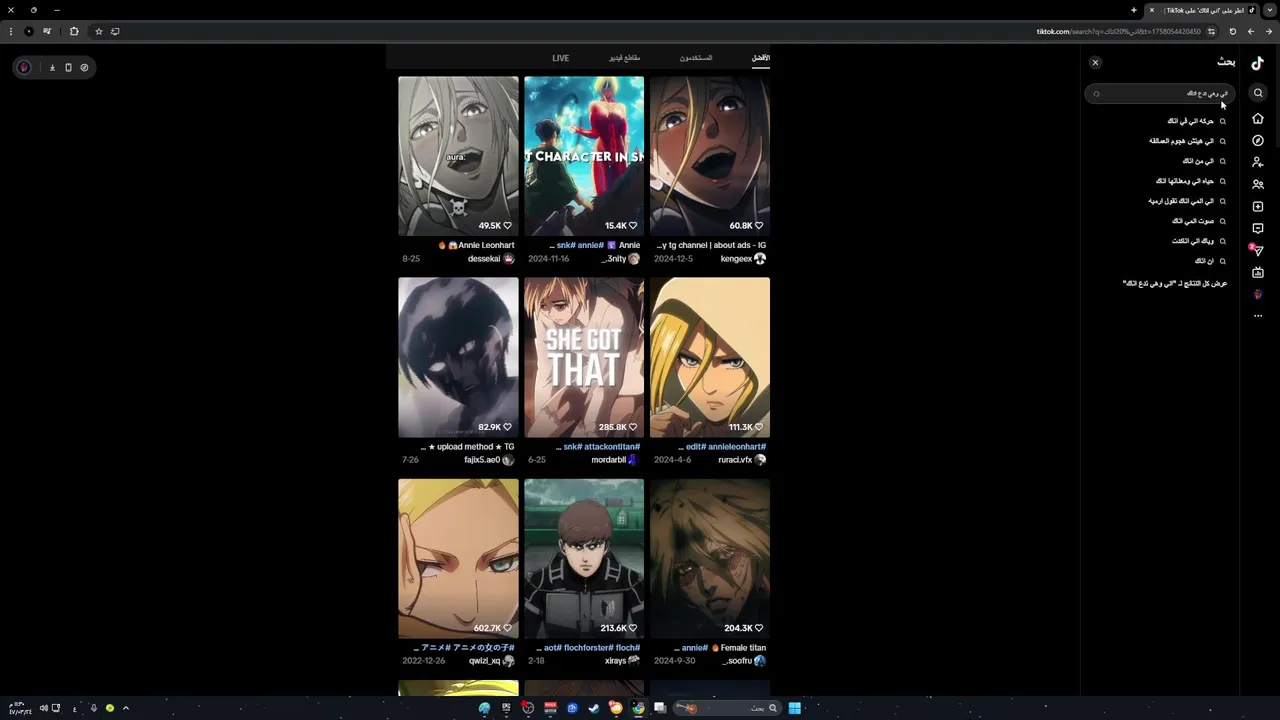Open the 15.4K likes video thumbnail
The image size is (1280, 720).
coord(584,156)
